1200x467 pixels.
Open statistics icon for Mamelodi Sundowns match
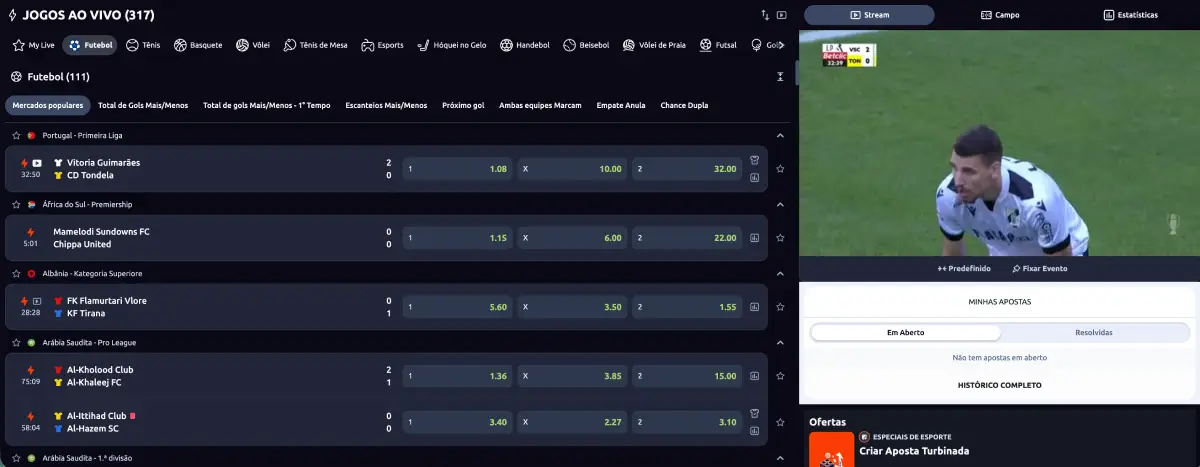tap(754, 238)
